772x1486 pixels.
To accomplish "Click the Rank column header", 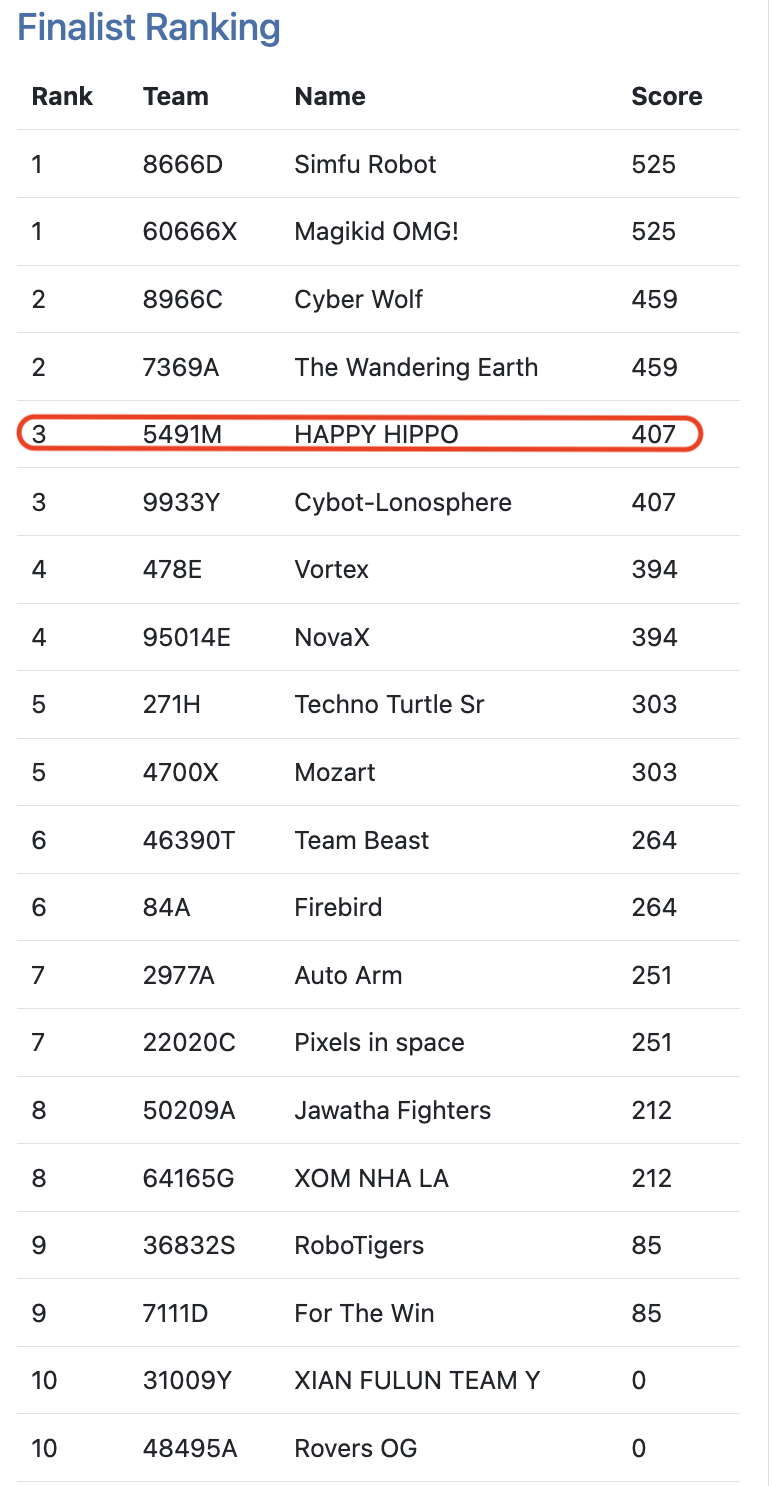I will point(62,97).
